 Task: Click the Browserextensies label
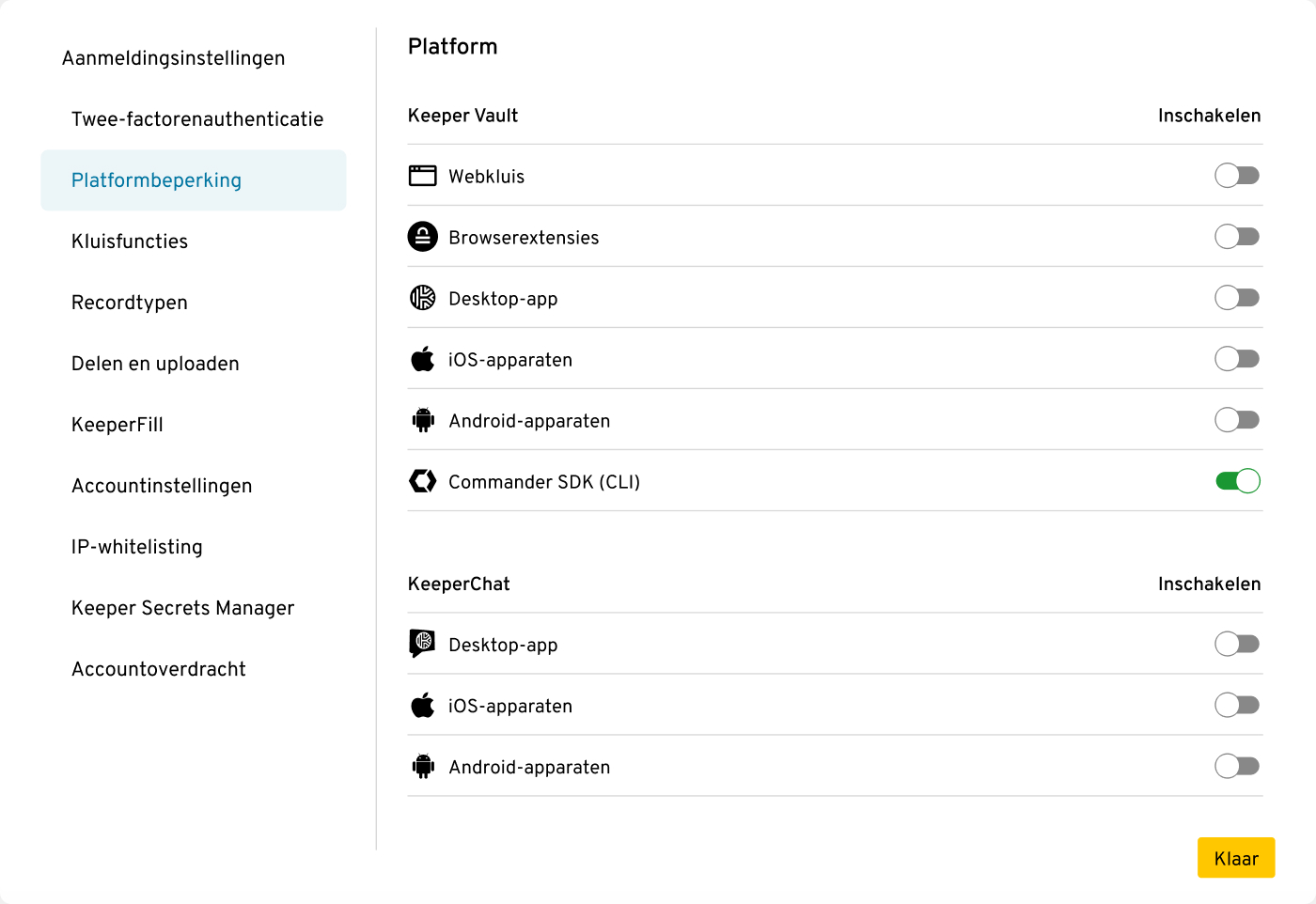click(524, 238)
